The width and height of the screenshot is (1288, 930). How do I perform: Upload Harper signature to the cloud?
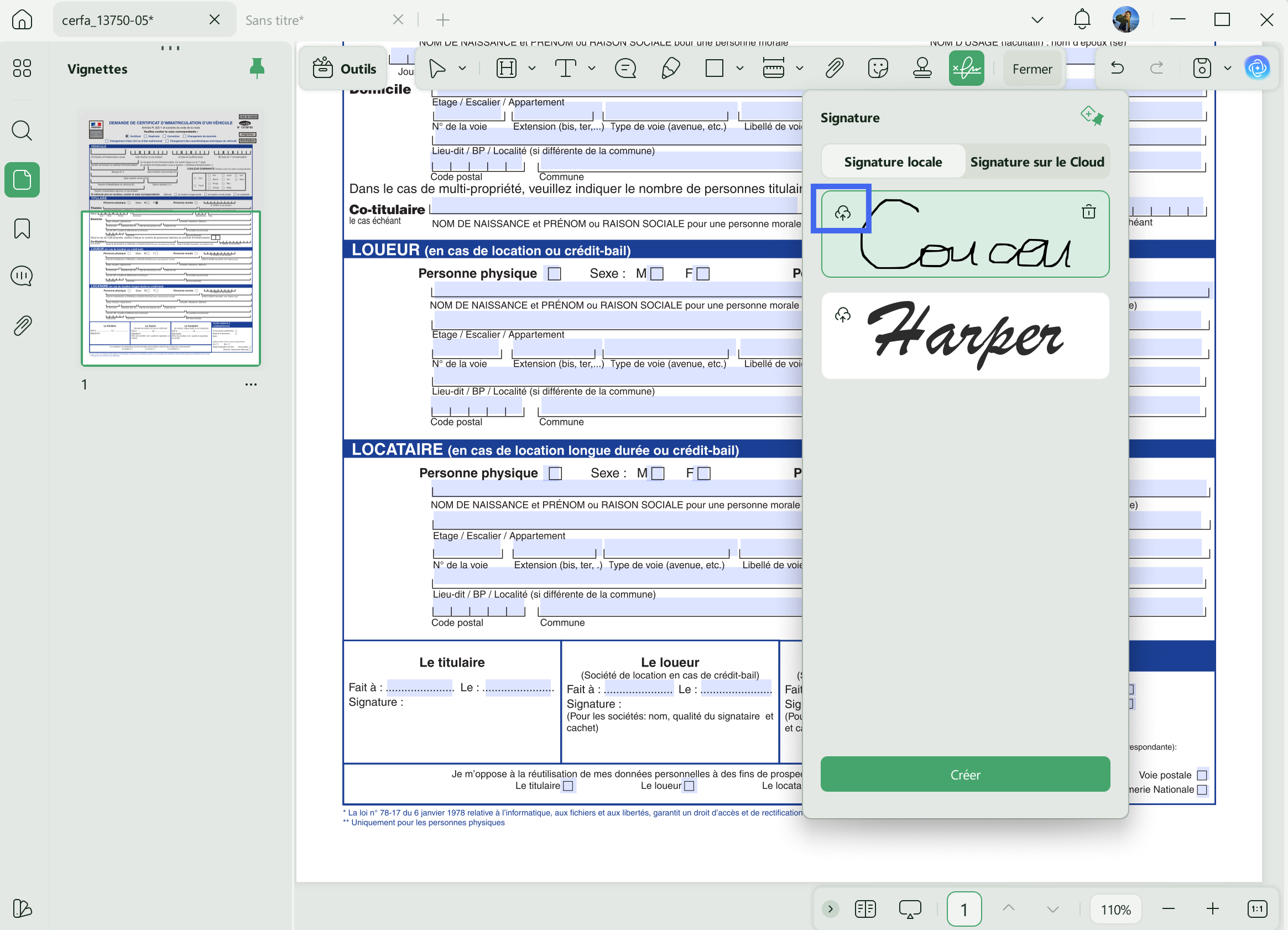click(843, 315)
